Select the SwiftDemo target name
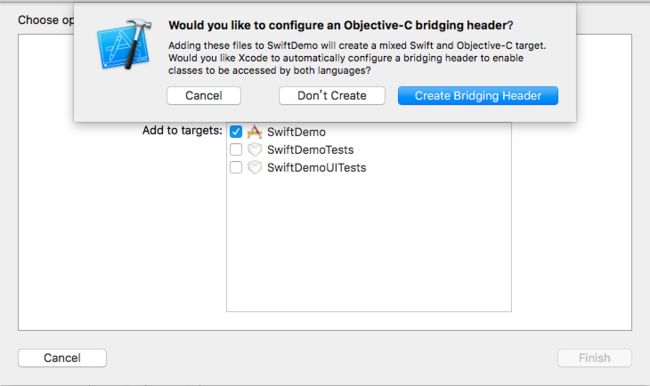 pos(296,132)
